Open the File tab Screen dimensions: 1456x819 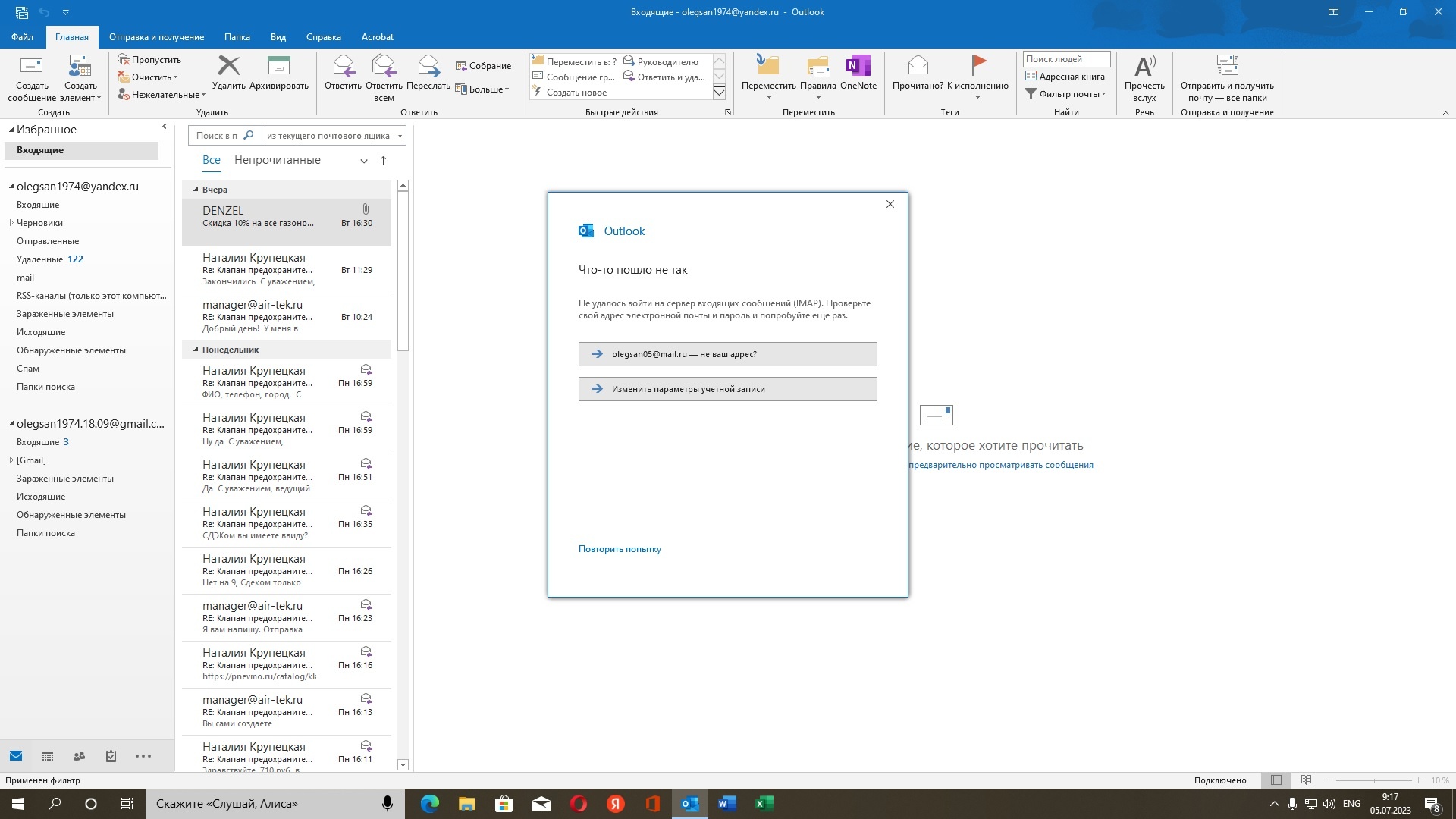click(22, 37)
